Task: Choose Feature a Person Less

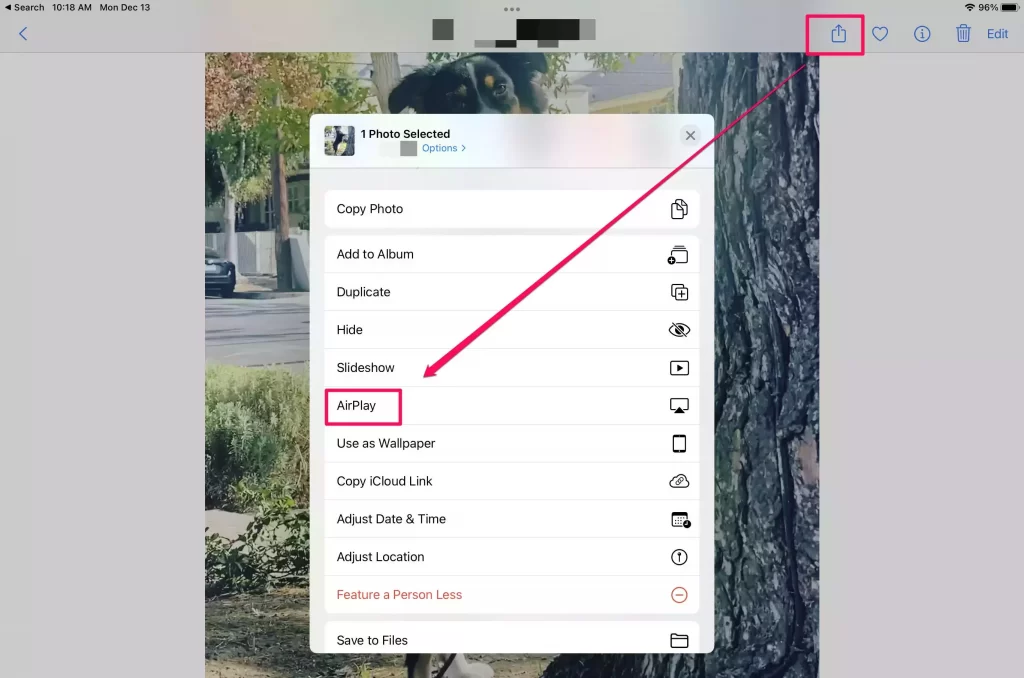Action: point(512,595)
